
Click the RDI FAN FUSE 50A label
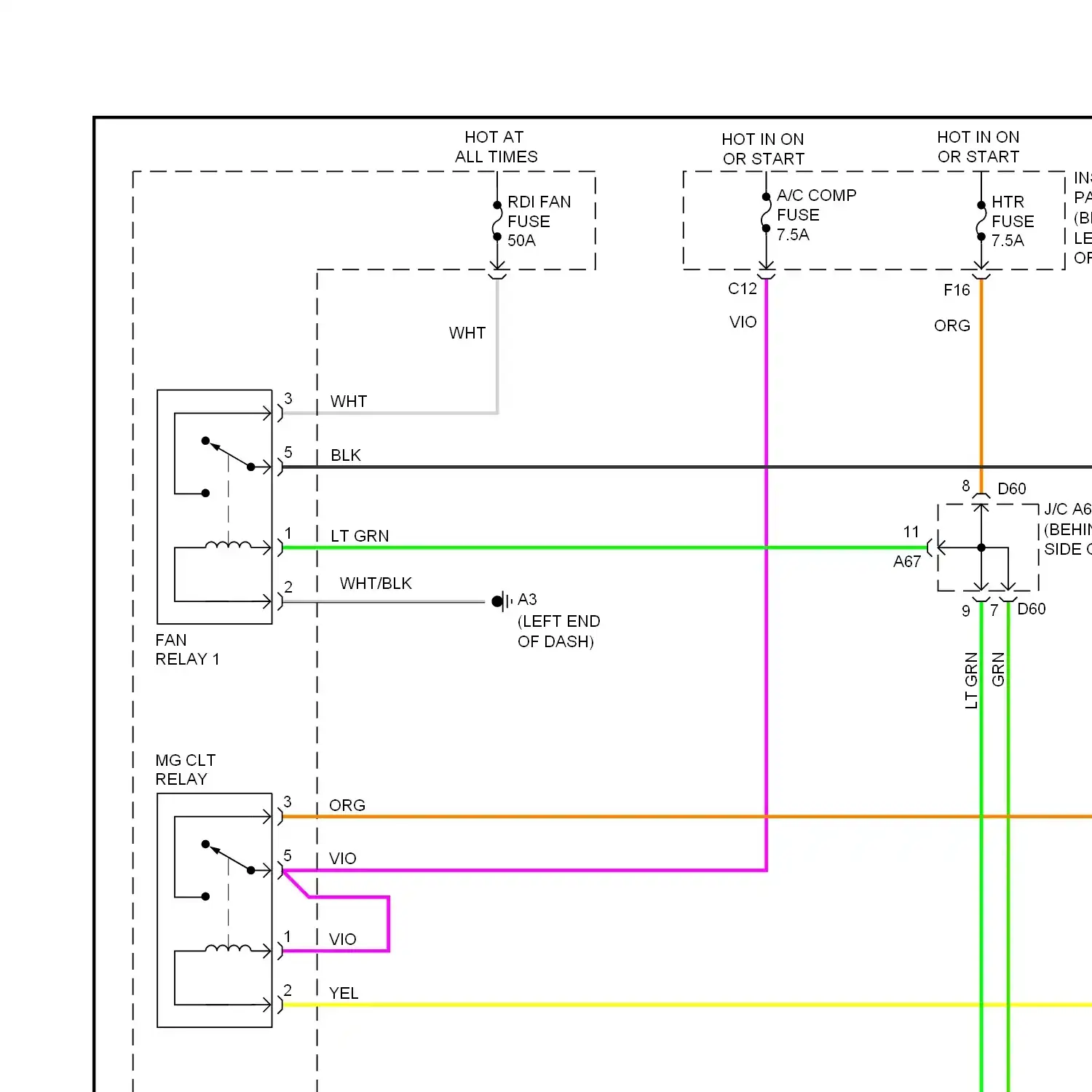click(x=539, y=221)
